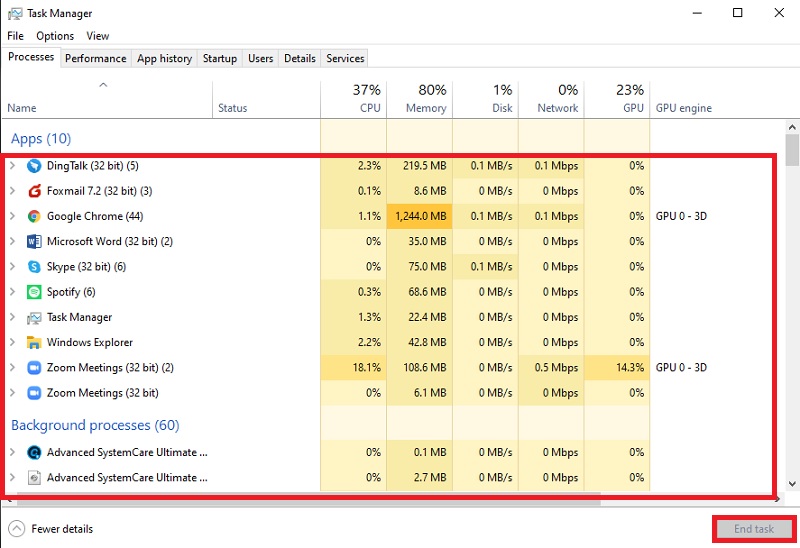Click the first Zoom Meetings icon
This screenshot has width=800, height=548.
tap(34, 368)
